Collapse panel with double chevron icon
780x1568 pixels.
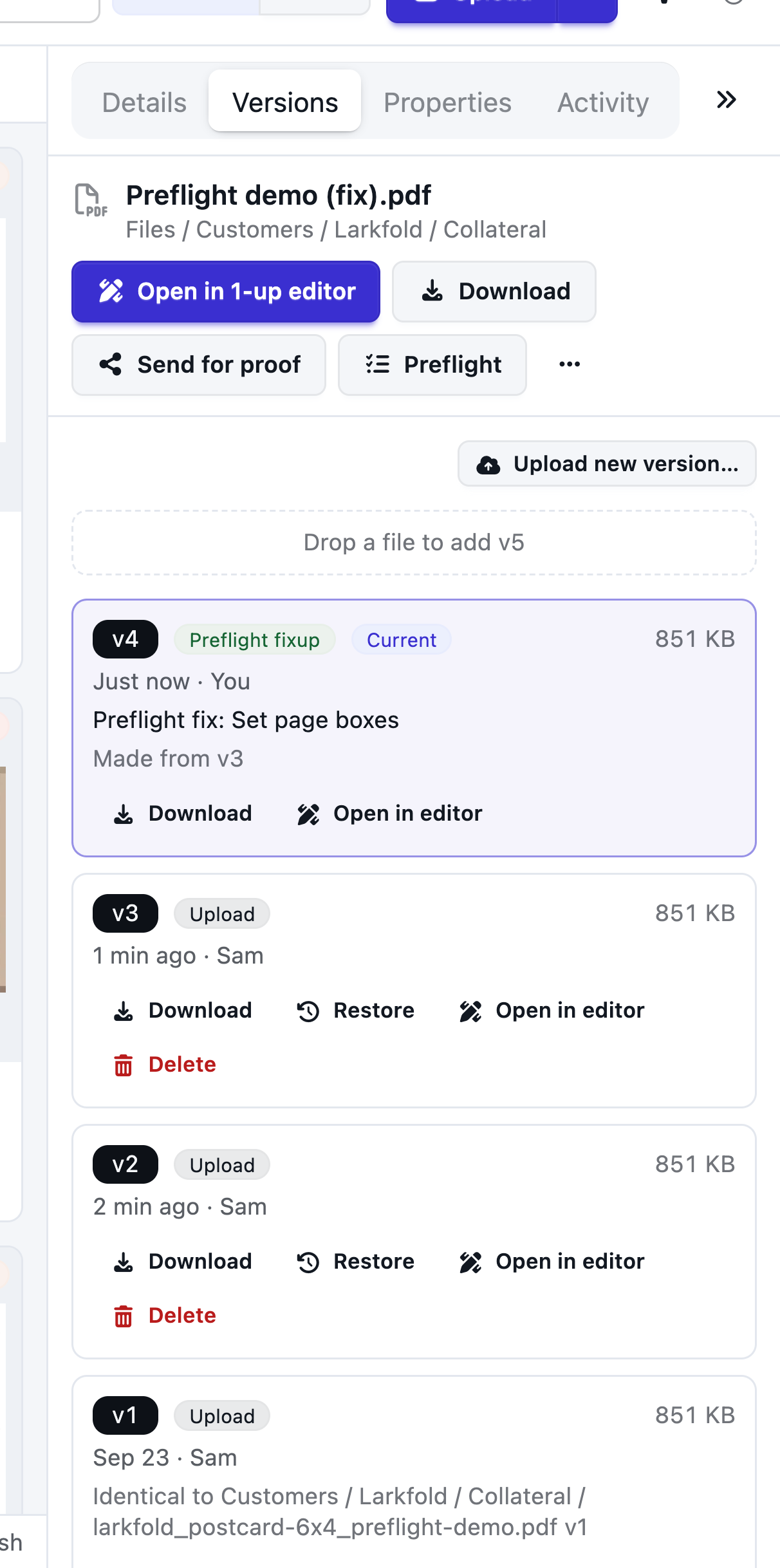pyautogui.click(x=727, y=100)
